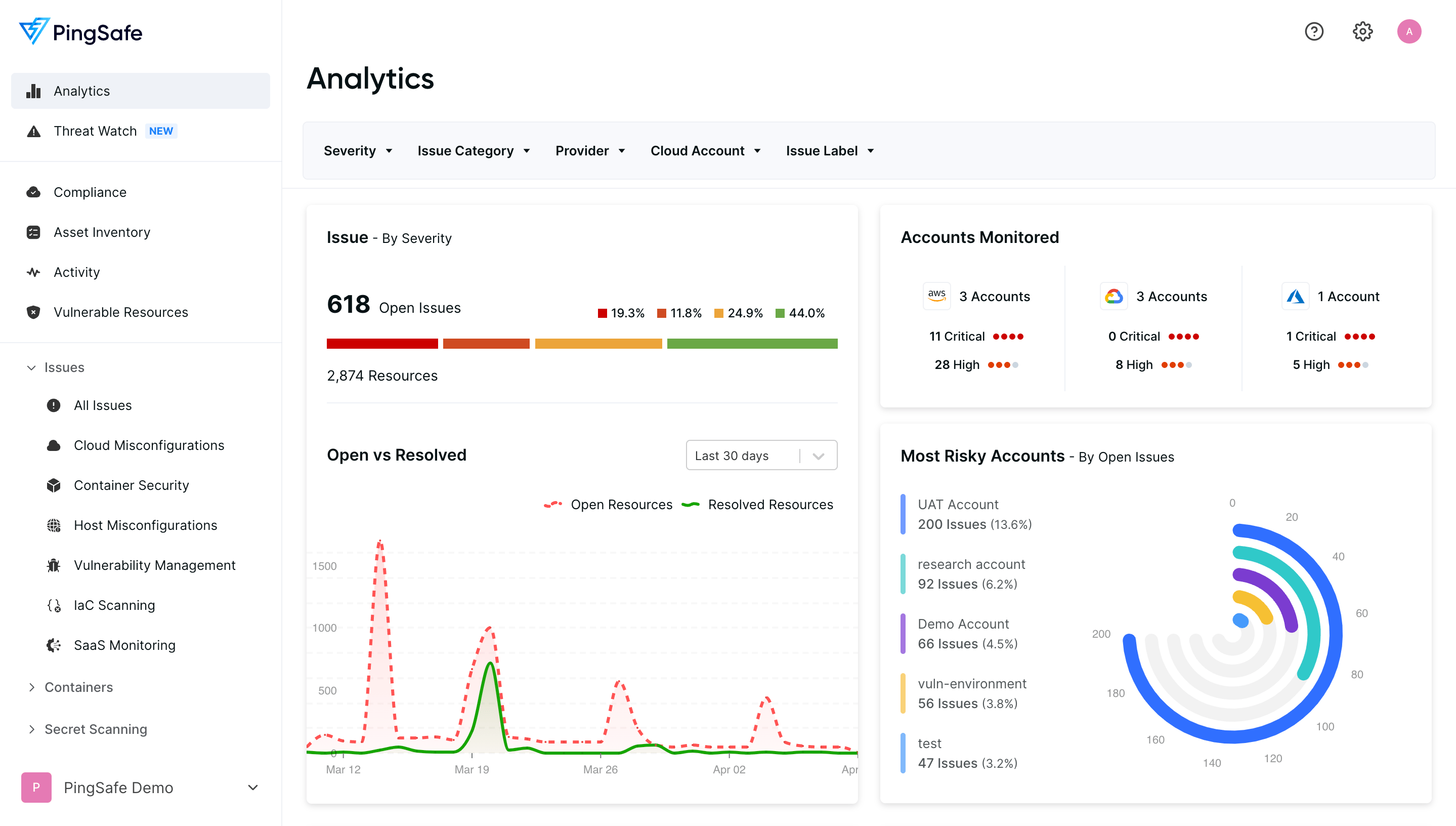Click the Container Security cube icon
Viewport: 1456px width, 826px height.
tap(54, 485)
